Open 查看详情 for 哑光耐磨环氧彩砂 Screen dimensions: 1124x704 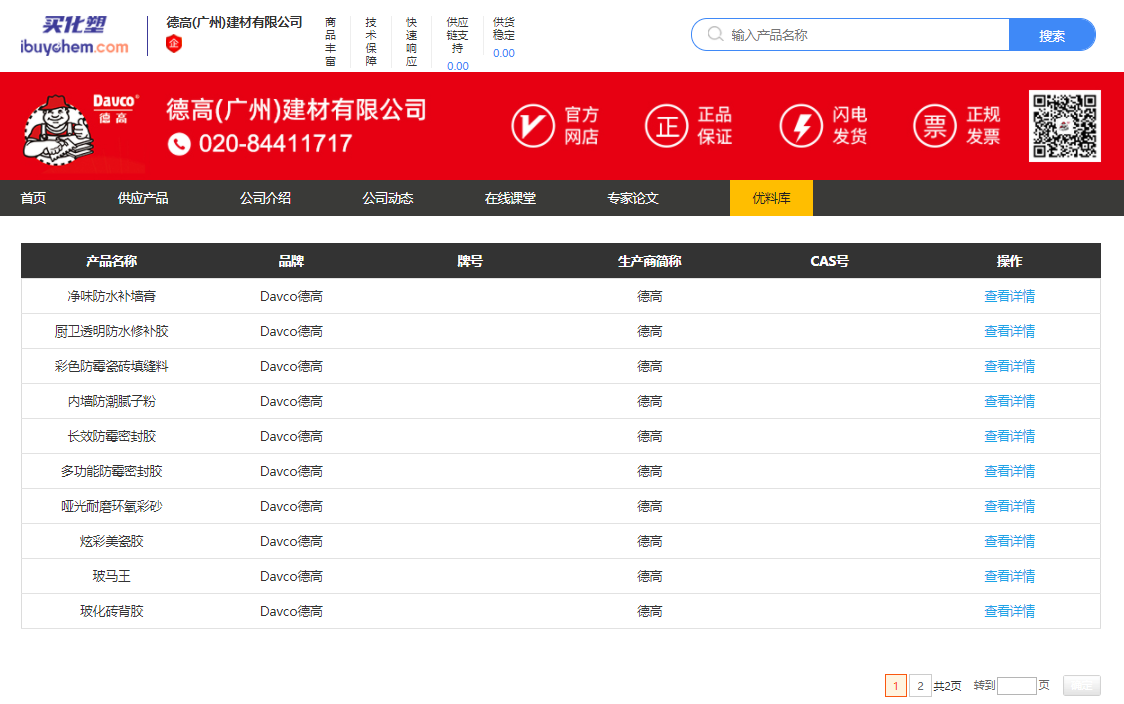[x=1009, y=506]
